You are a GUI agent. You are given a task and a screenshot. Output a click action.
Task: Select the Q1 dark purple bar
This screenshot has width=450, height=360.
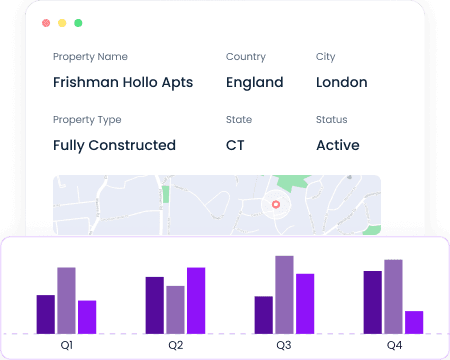46,314
